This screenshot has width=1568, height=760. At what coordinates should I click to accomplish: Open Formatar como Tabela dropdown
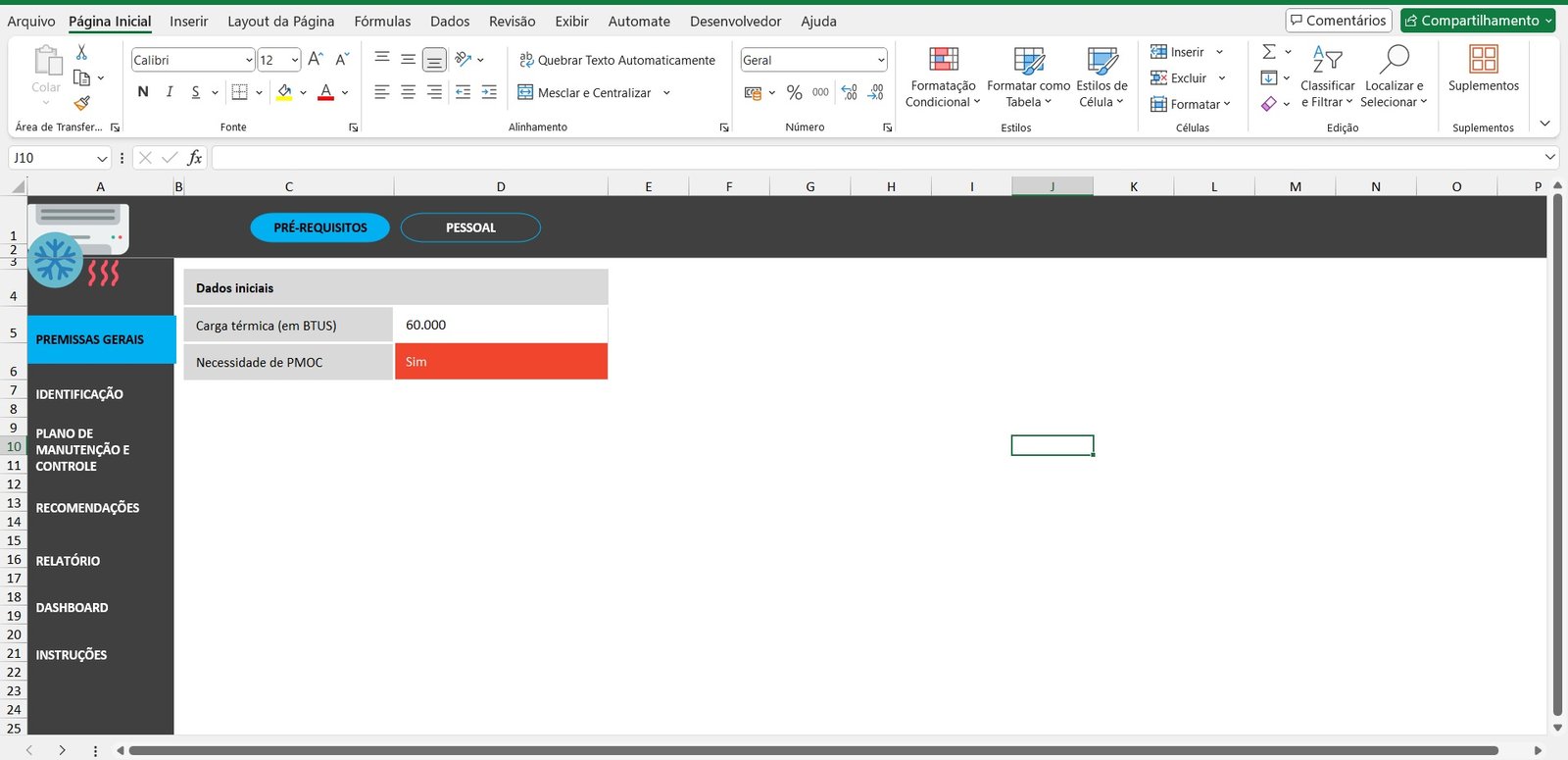point(1028,76)
